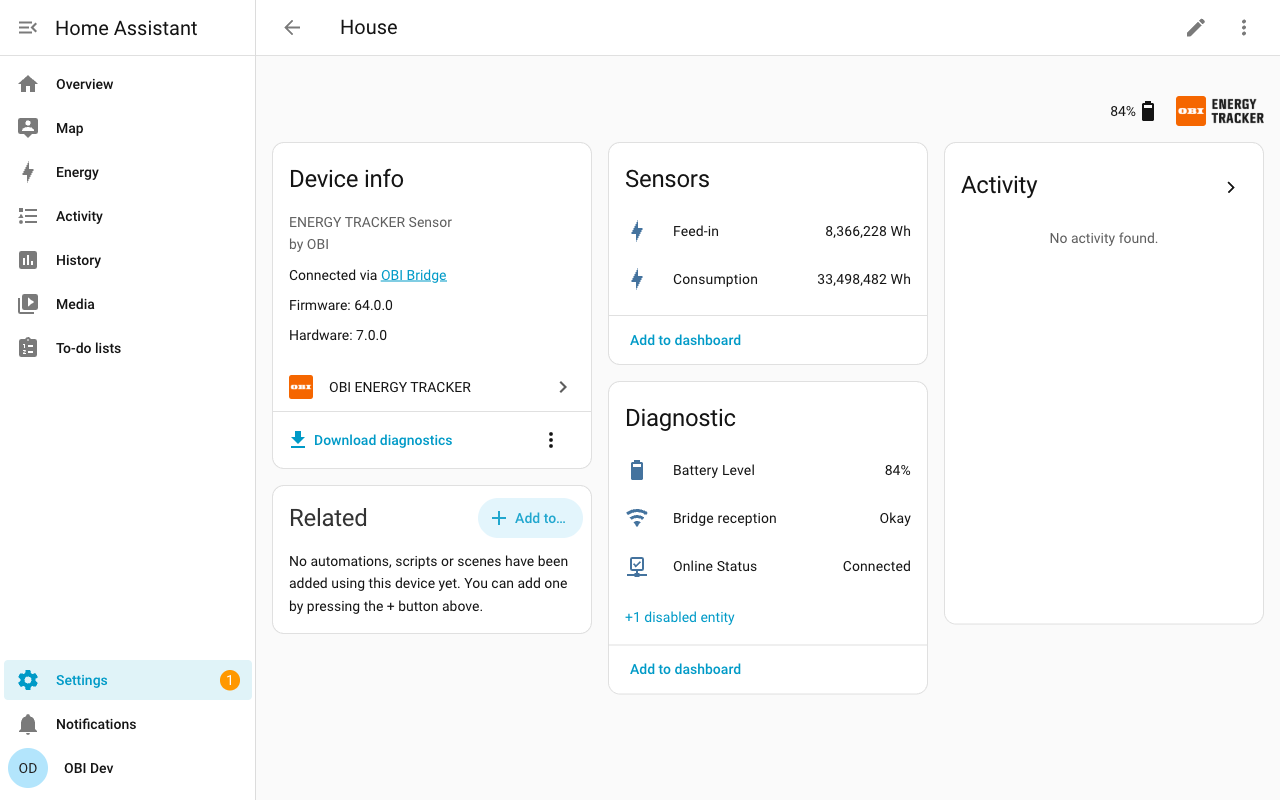The height and width of the screenshot is (800, 1280).
Task: Add Diagnostic card to dashboard
Action: coord(685,669)
